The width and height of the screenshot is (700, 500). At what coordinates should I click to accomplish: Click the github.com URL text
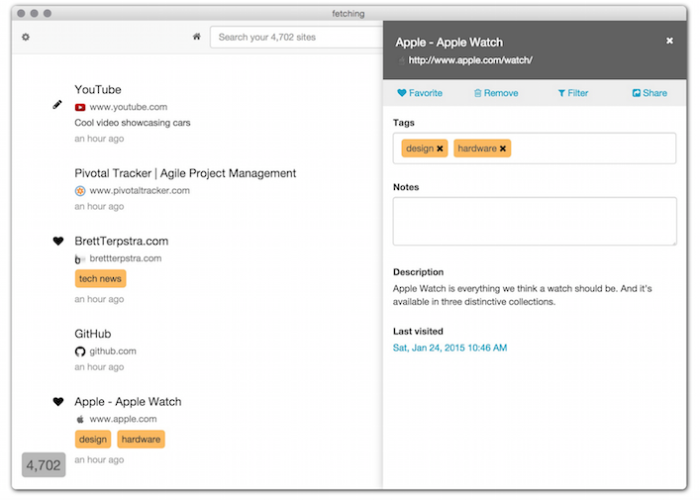click(113, 351)
